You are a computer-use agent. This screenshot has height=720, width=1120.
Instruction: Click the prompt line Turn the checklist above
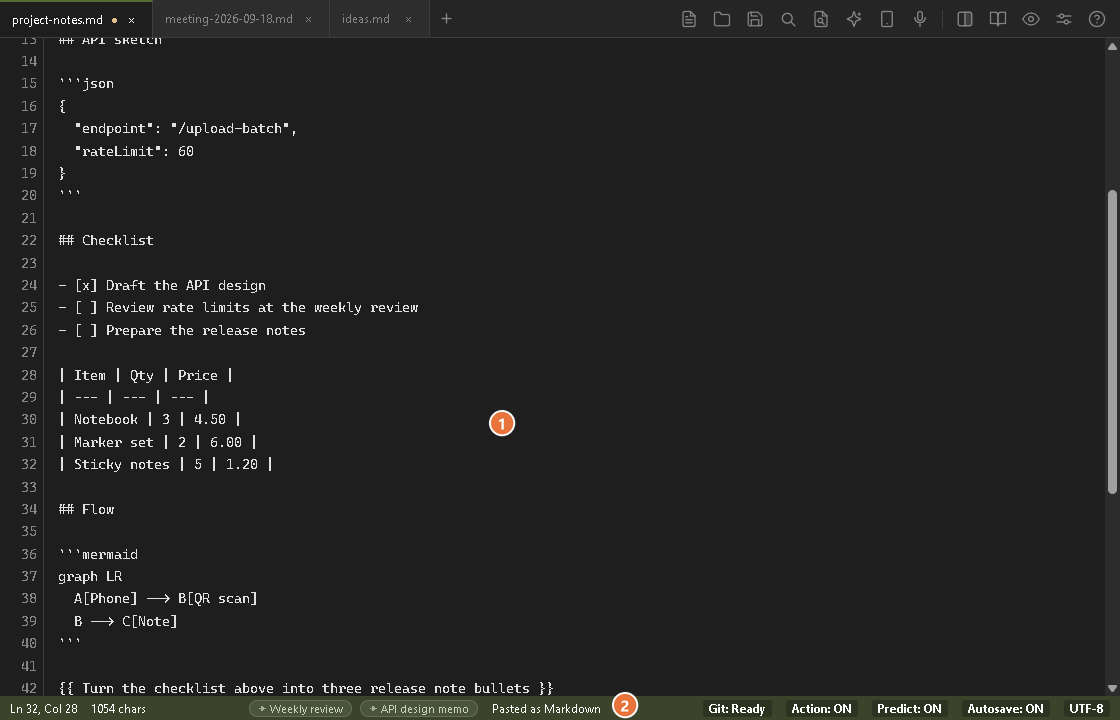[306, 688]
